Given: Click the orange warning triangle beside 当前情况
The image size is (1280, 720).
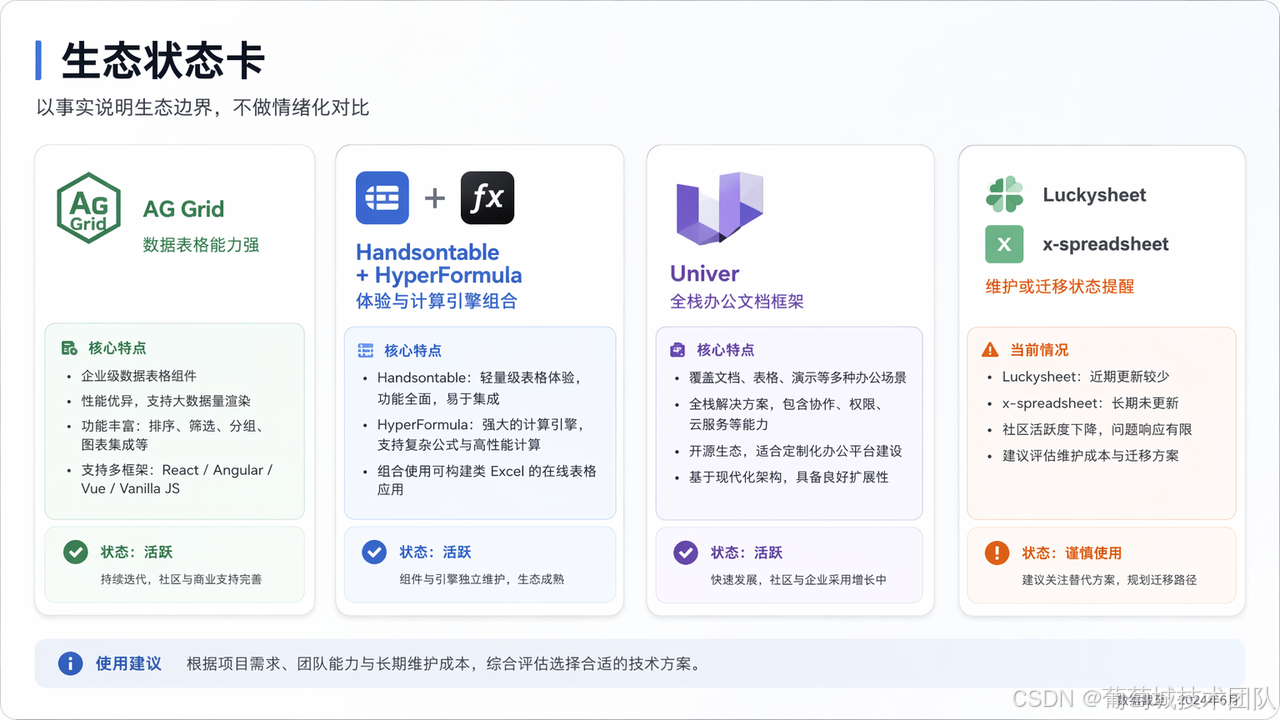Looking at the screenshot, I should (990, 350).
